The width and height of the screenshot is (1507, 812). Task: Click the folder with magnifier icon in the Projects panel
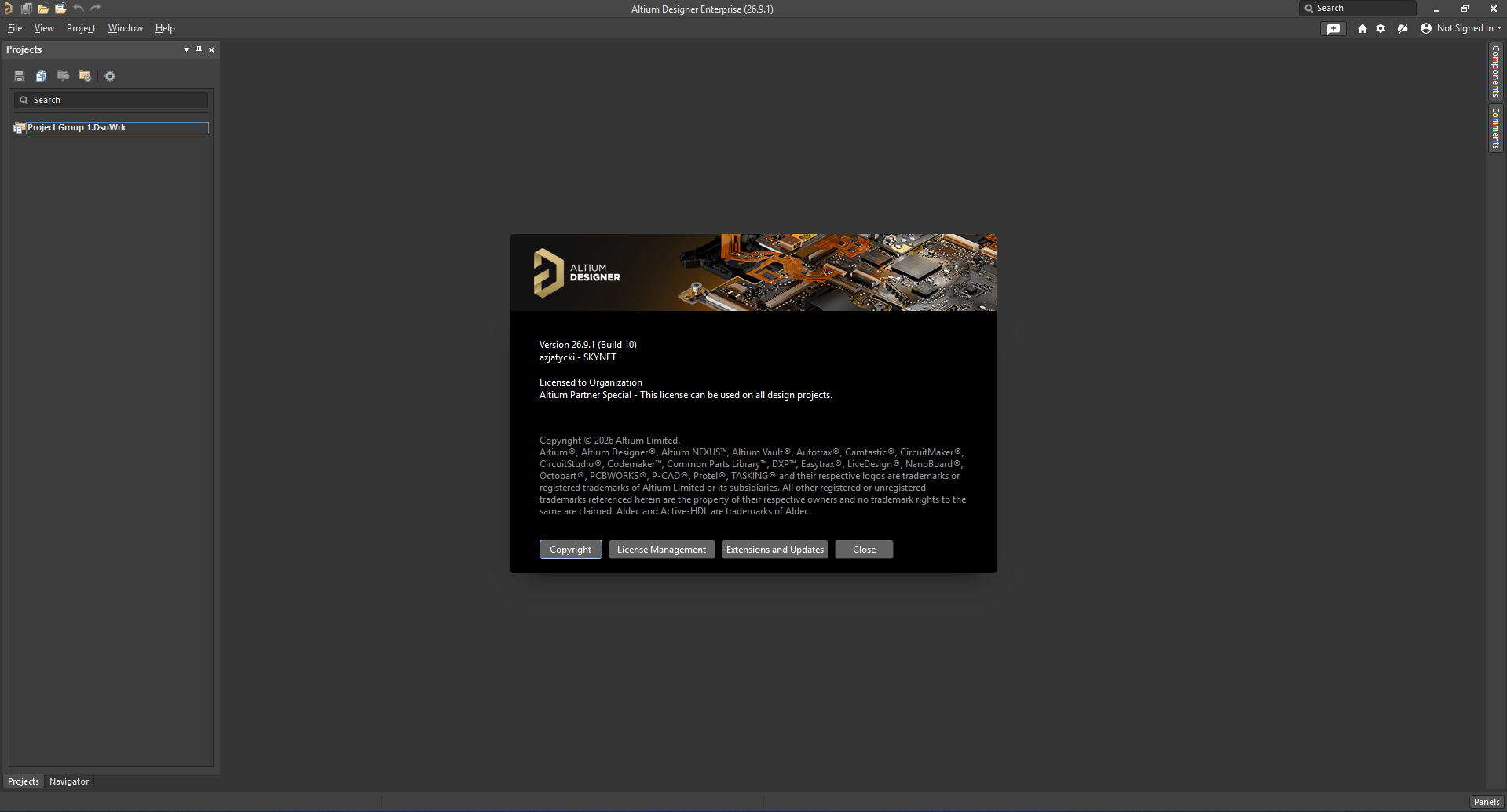tap(64, 76)
